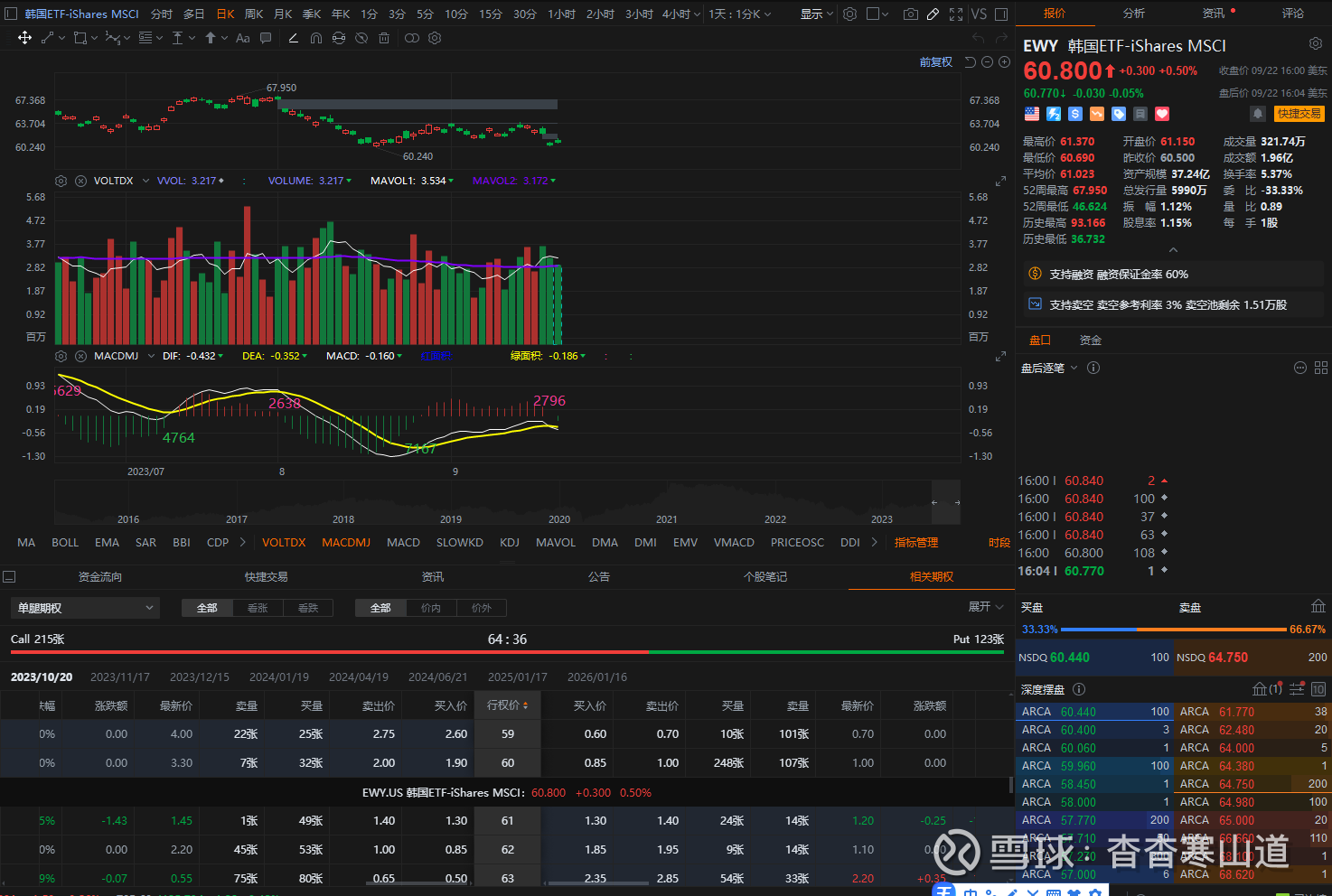The width and height of the screenshot is (1332, 896).
Task: Open the 评论 comments tab
Action: tap(1293, 14)
